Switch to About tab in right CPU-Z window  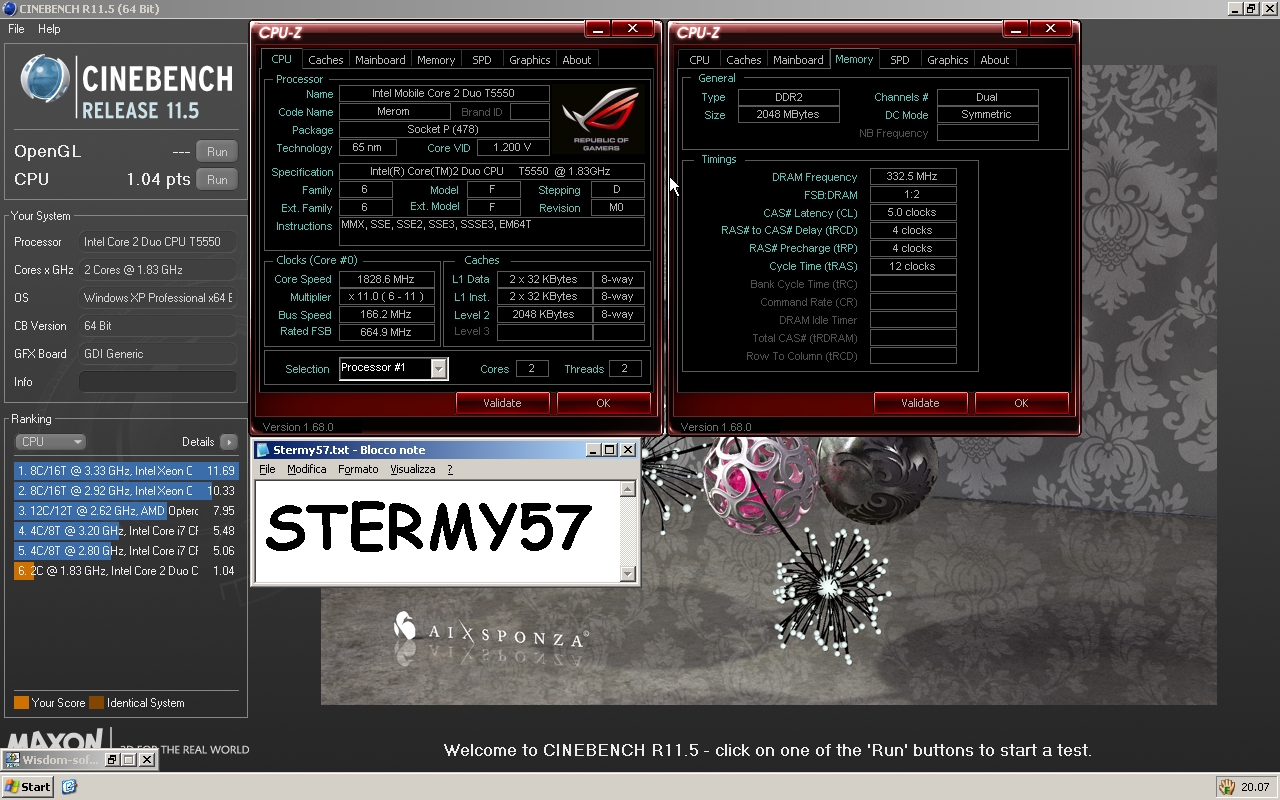pos(995,60)
